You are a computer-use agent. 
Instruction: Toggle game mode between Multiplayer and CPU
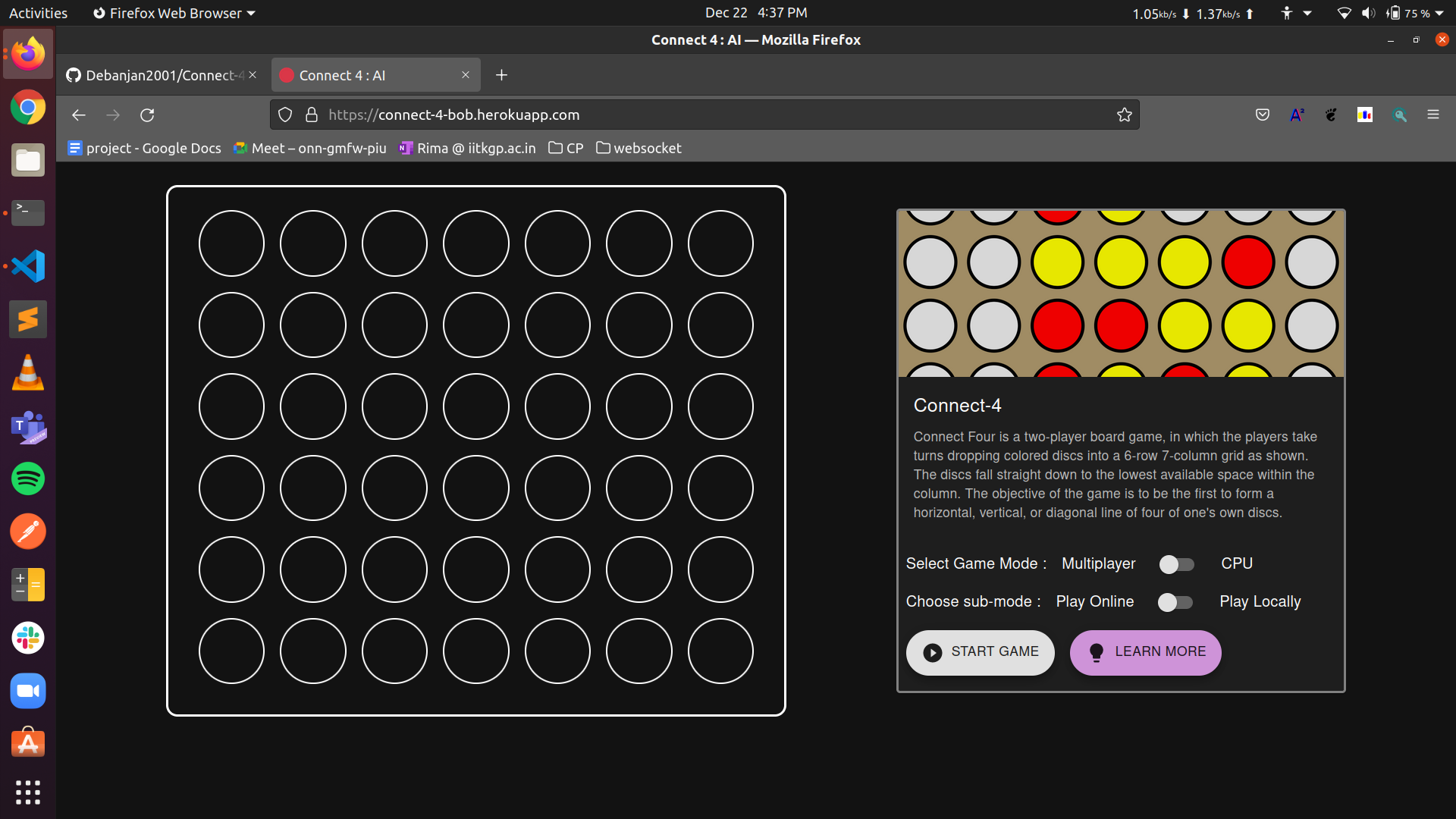1176,564
